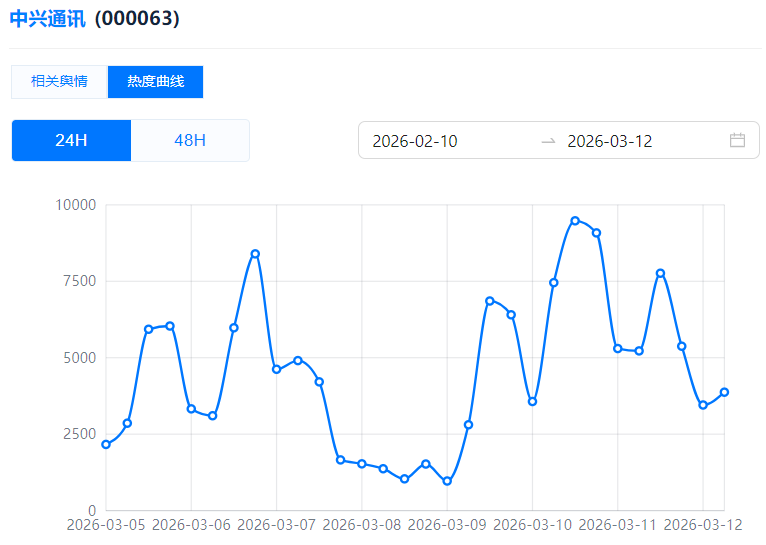Select the 24H time range
This screenshot has height=545, width=766.
(71, 140)
